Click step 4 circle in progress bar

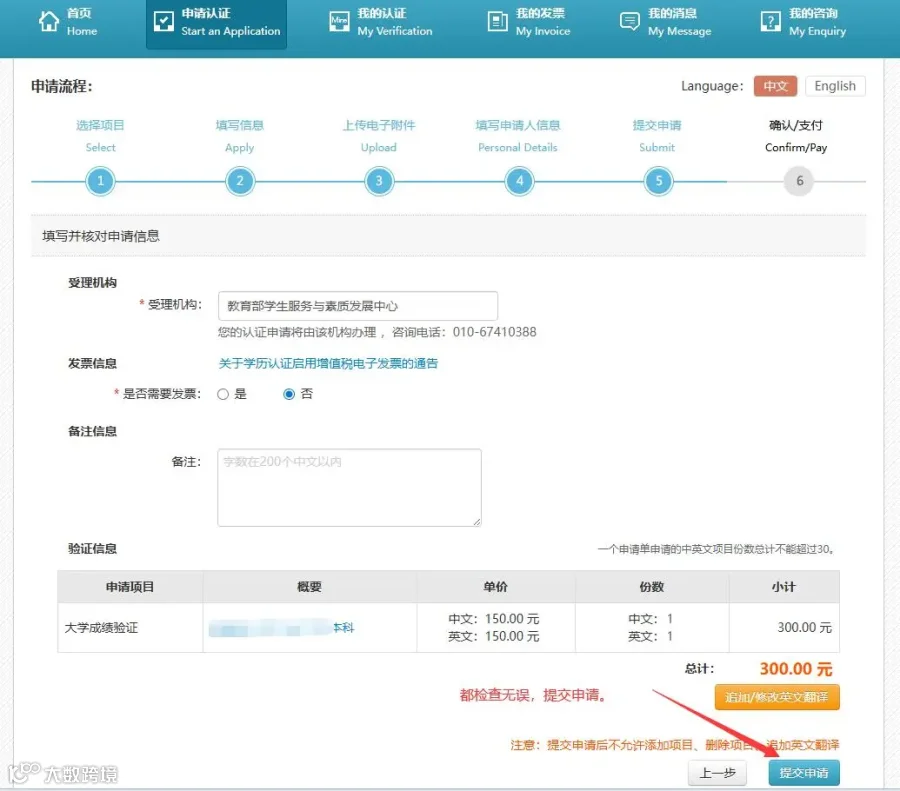(519, 181)
